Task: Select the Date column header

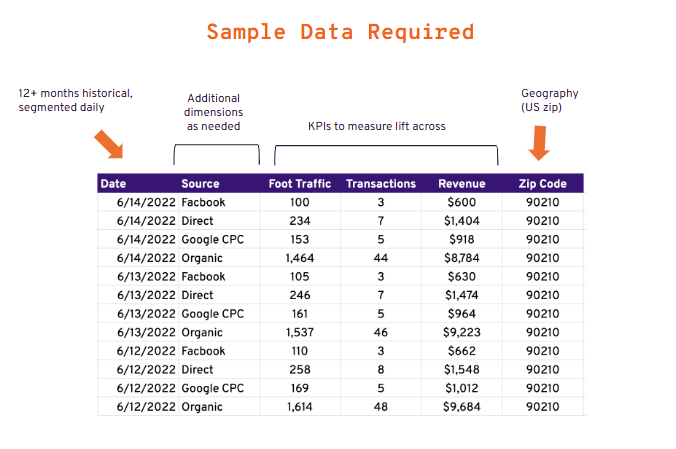Action: (x=113, y=184)
